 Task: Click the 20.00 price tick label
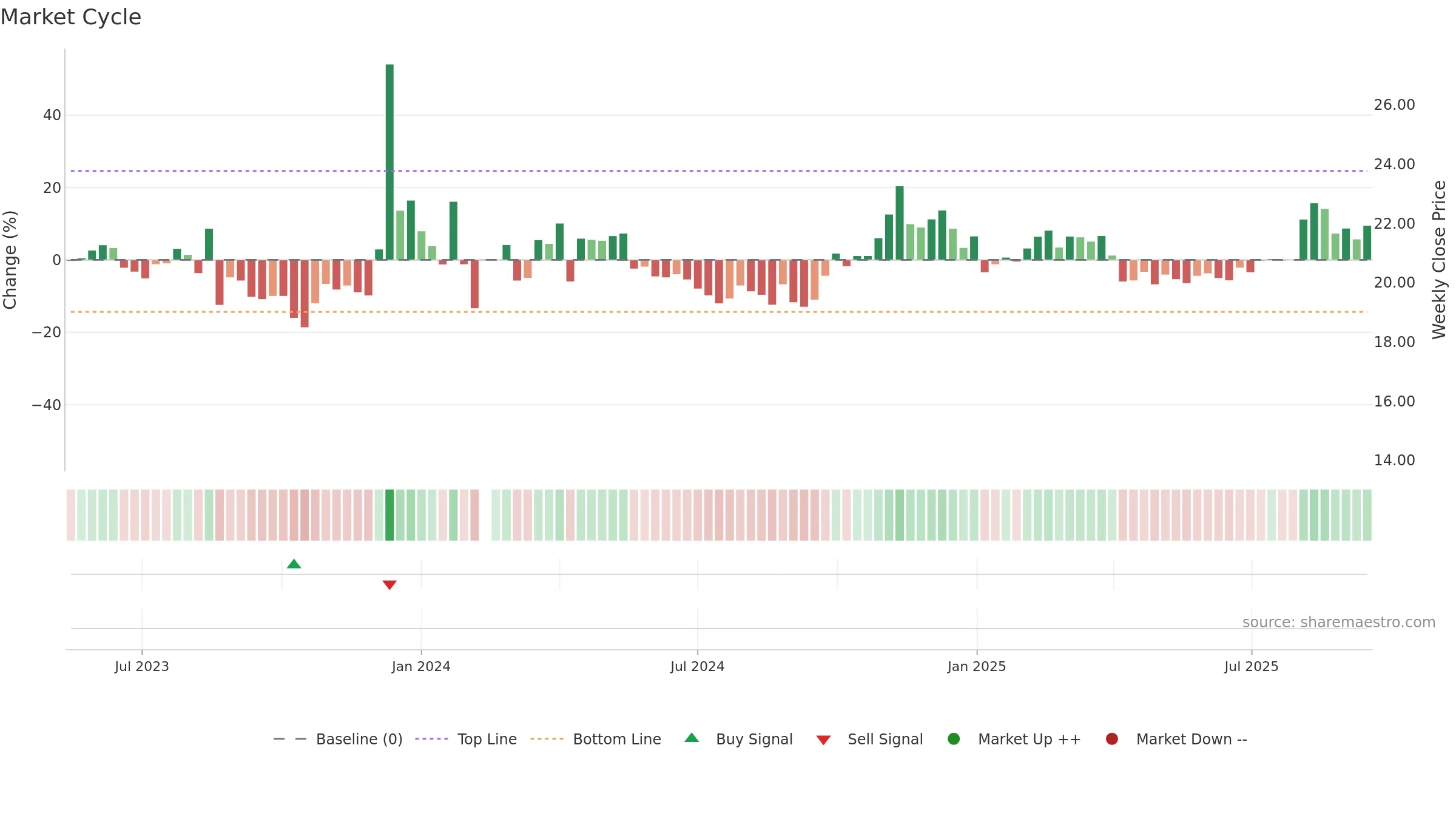click(x=1395, y=283)
